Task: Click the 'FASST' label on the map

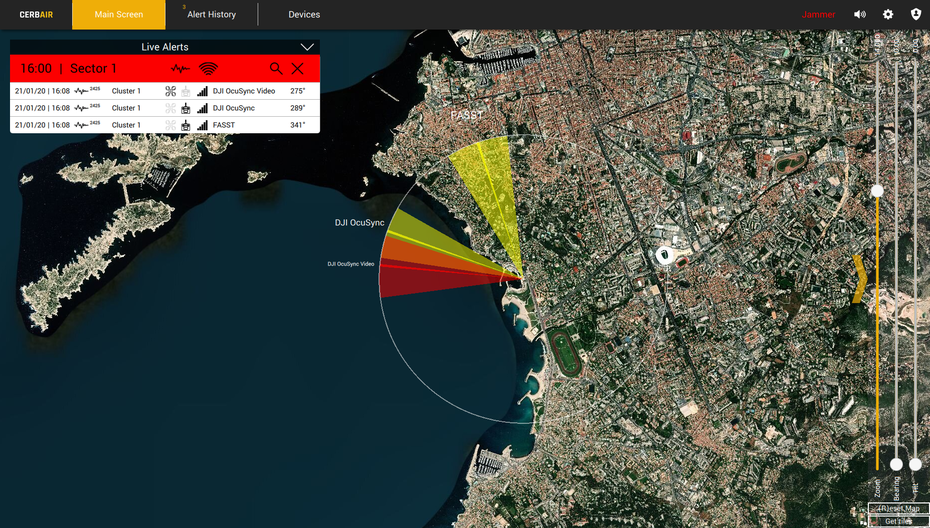Action: pyautogui.click(x=467, y=114)
